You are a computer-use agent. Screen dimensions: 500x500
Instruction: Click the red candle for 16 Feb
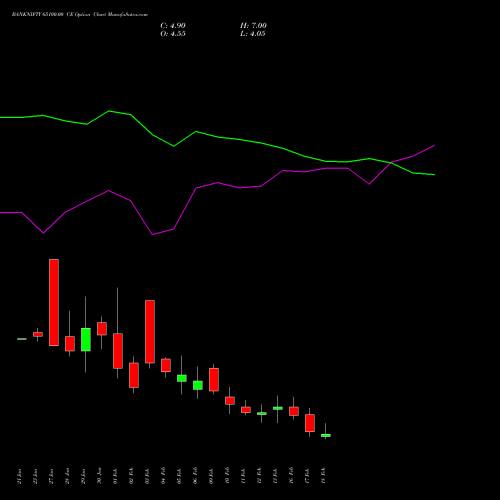294,411
